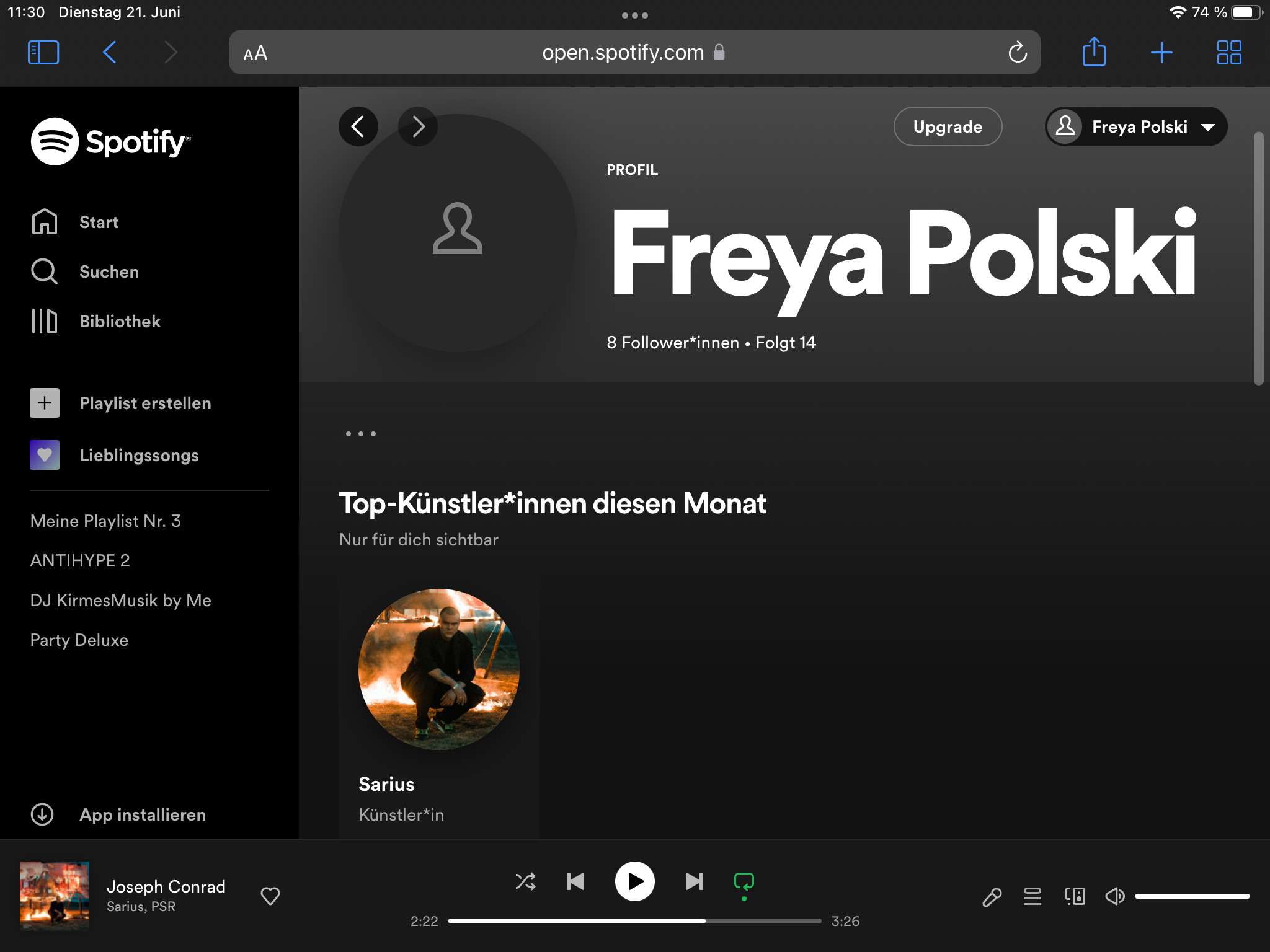Open connect to a device icon
1270x952 pixels.
coord(1075,896)
